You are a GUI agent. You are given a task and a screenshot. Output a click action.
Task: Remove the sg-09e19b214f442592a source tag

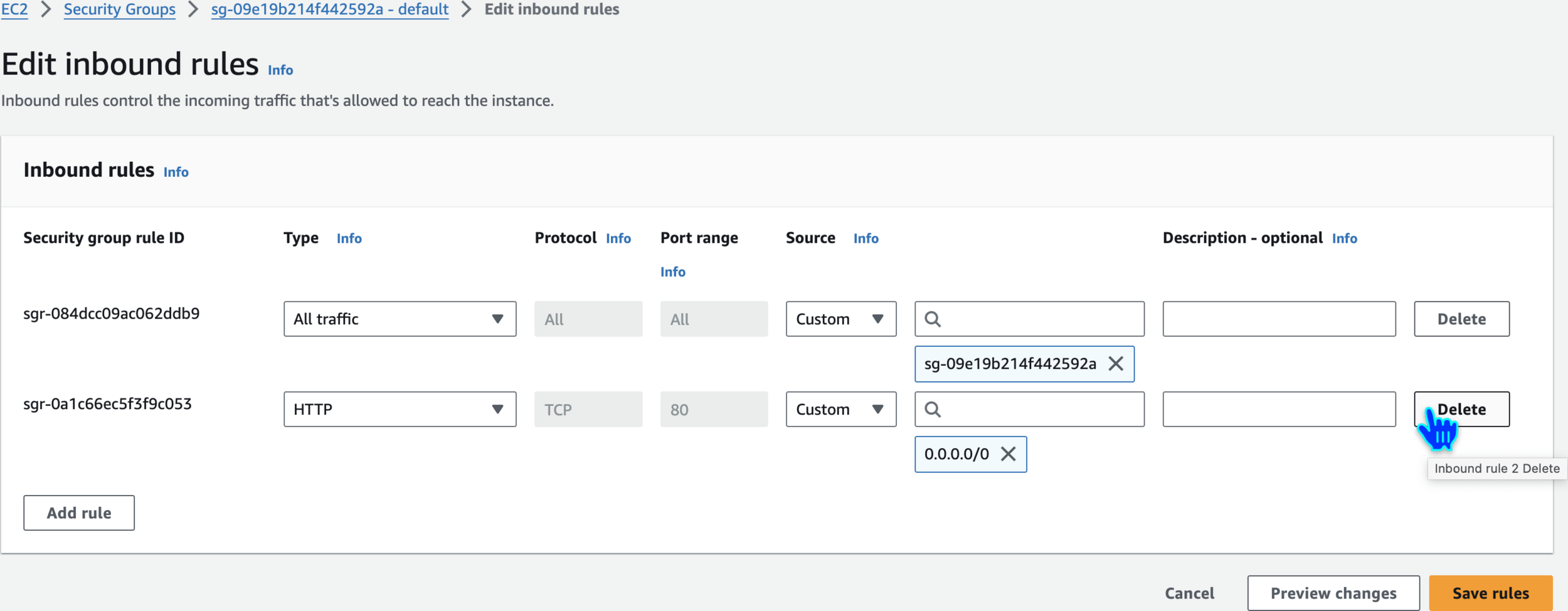[x=1116, y=364]
